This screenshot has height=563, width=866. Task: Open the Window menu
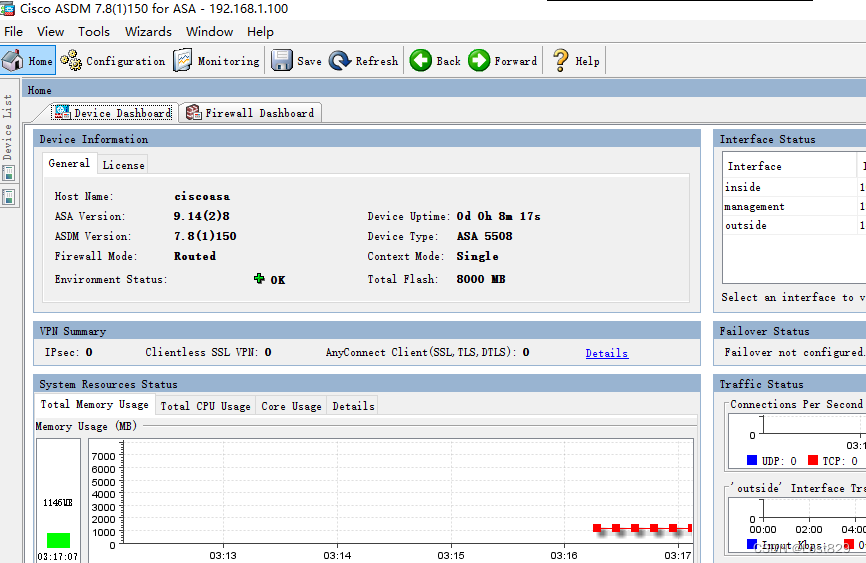click(x=209, y=31)
